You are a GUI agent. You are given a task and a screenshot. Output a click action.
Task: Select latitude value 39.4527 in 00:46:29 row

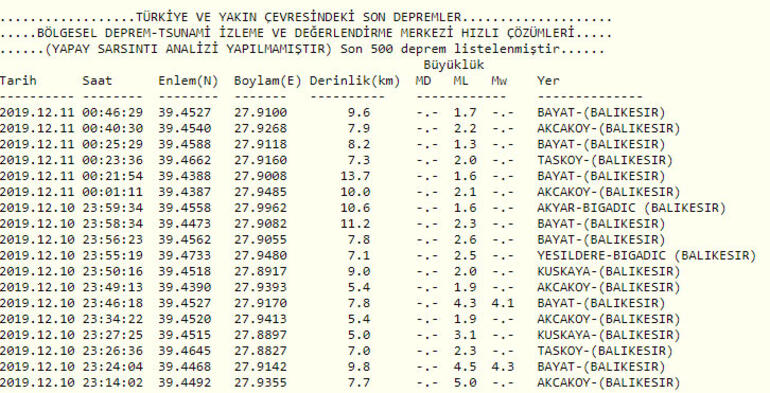point(184,113)
